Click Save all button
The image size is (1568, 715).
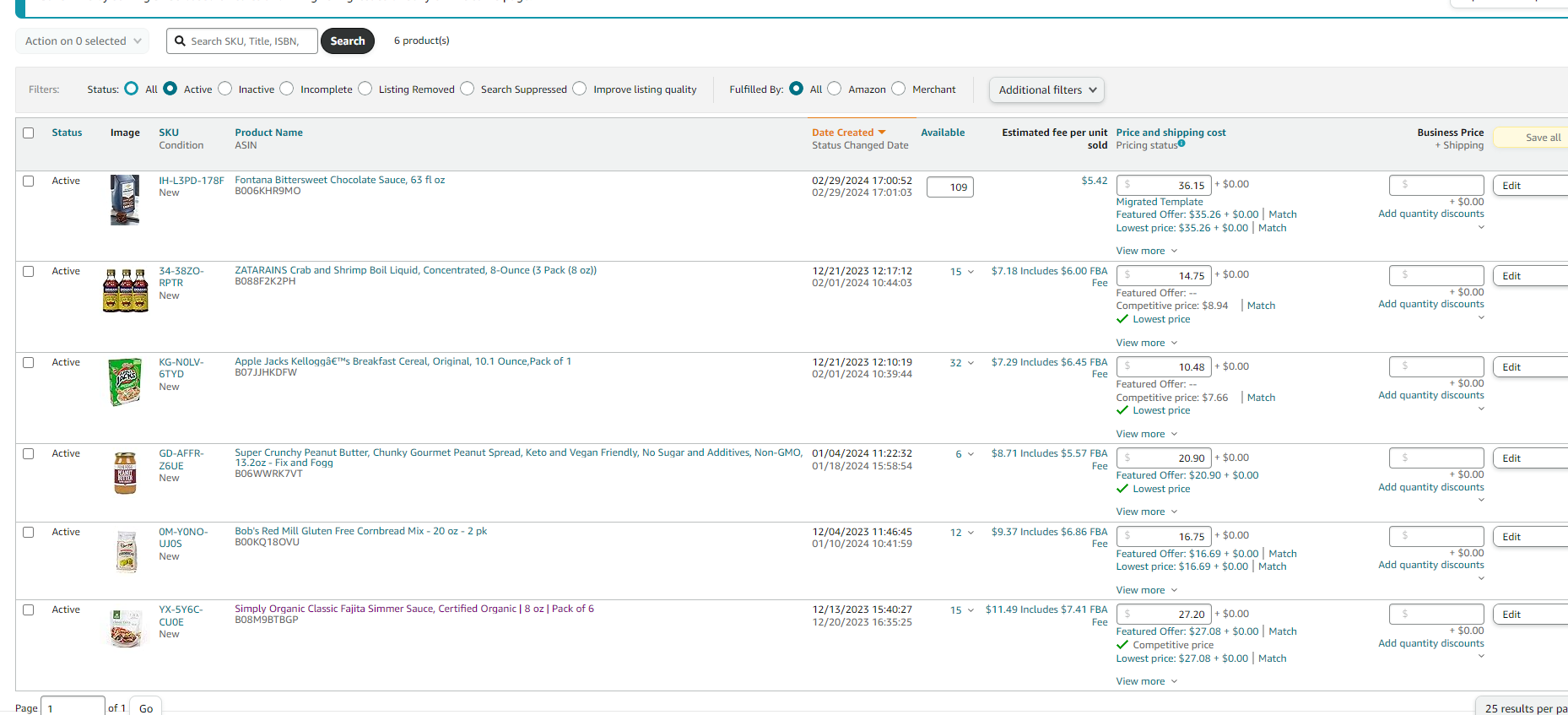(1531, 138)
